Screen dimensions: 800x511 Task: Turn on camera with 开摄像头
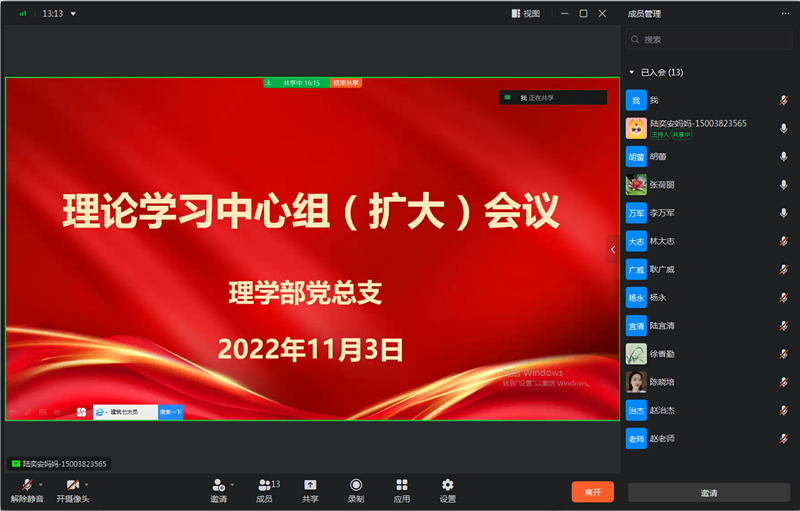coord(71,485)
